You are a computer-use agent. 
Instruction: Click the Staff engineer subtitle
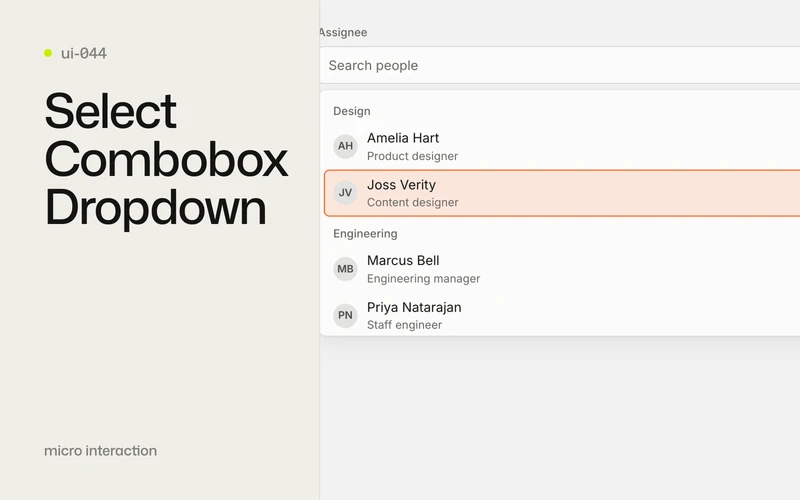tap(404, 325)
